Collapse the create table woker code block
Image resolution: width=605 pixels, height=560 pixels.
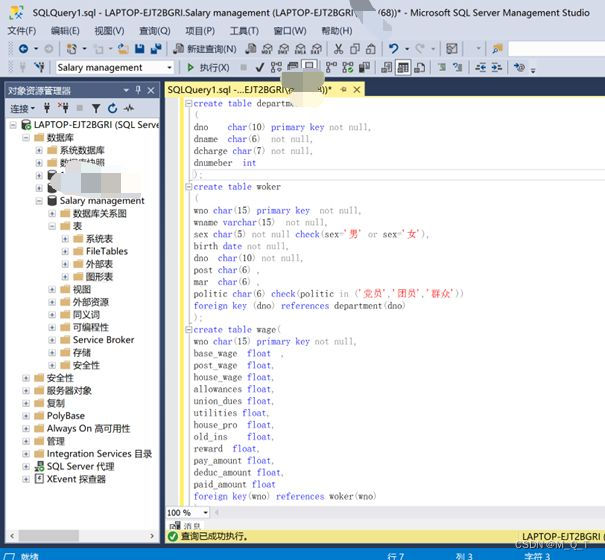tap(189, 187)
